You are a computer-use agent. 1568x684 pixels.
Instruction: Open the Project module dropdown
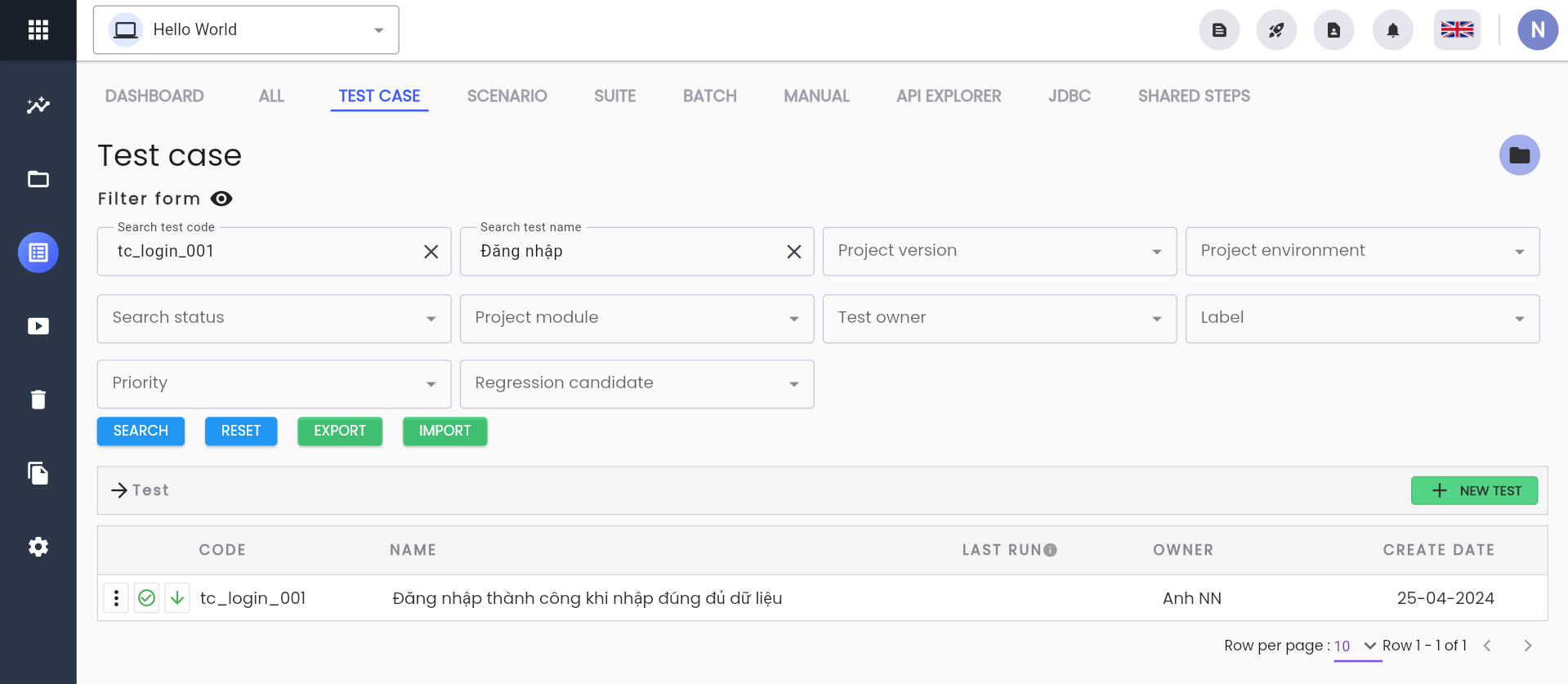(637, 318)
